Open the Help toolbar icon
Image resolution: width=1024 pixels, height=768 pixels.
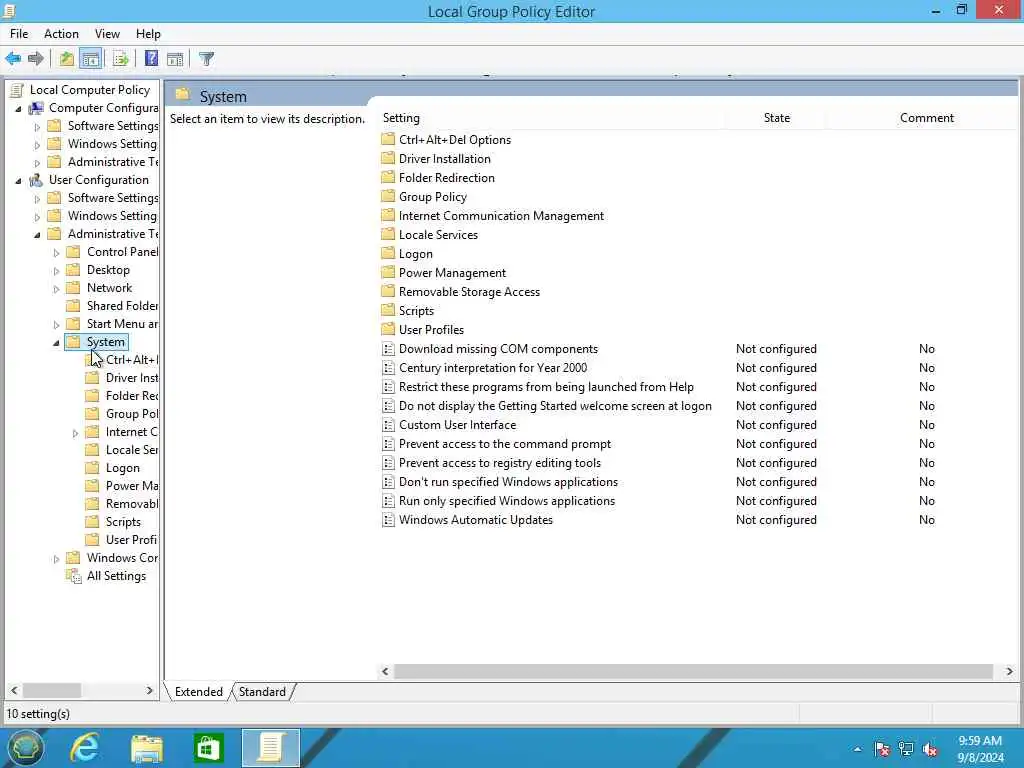click(x=152, y=59)
